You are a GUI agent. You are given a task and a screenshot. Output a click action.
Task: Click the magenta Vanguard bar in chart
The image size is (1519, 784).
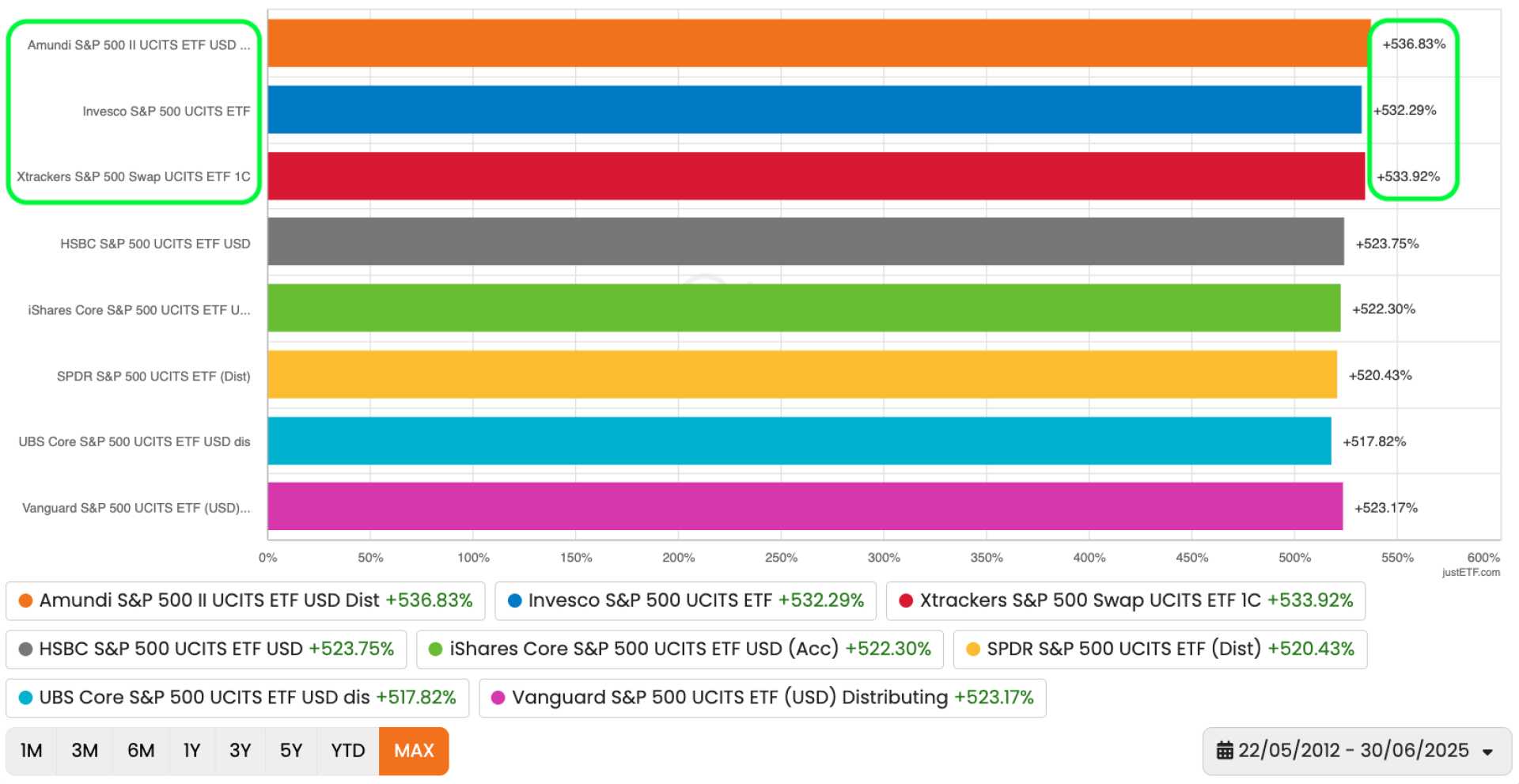point(805,507)
